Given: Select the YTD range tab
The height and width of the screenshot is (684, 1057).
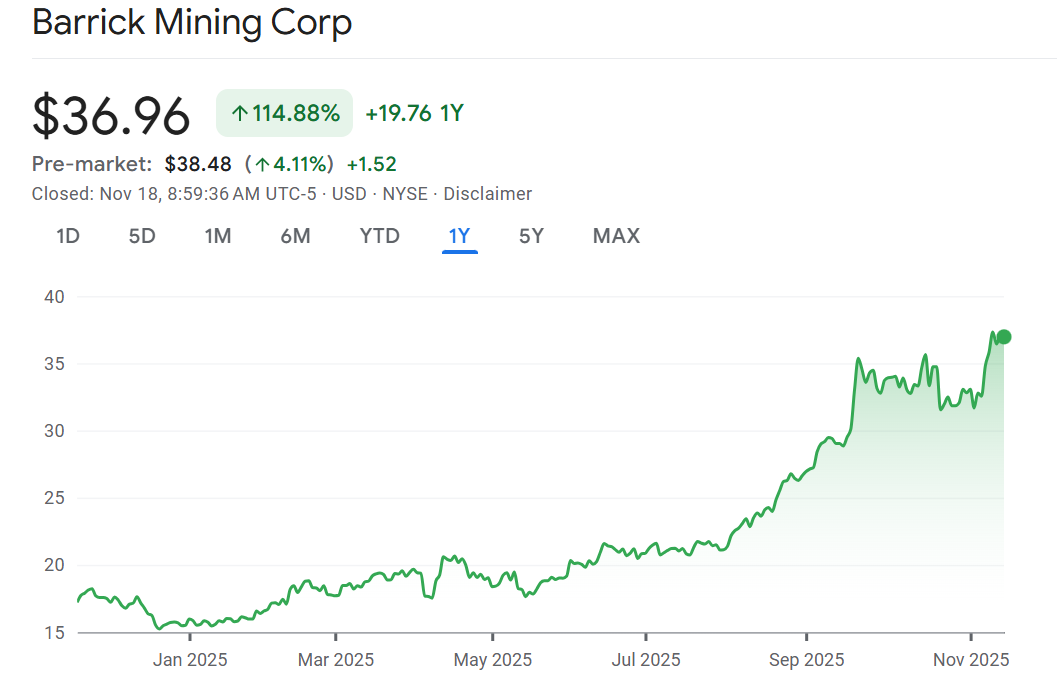Looking at the screenshot, I should tap(379, 236).
